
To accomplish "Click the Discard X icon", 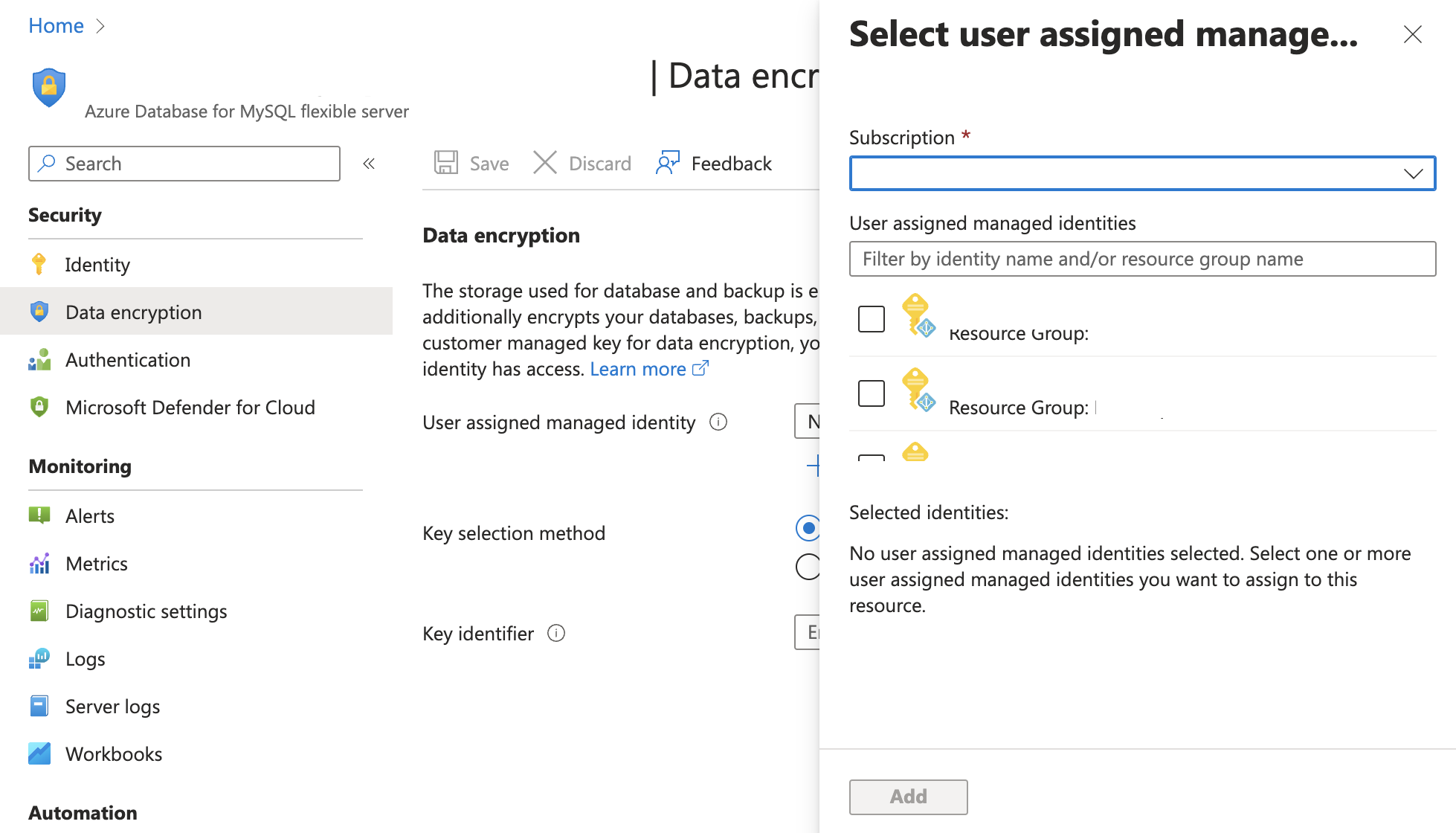I will click(545, 163).
